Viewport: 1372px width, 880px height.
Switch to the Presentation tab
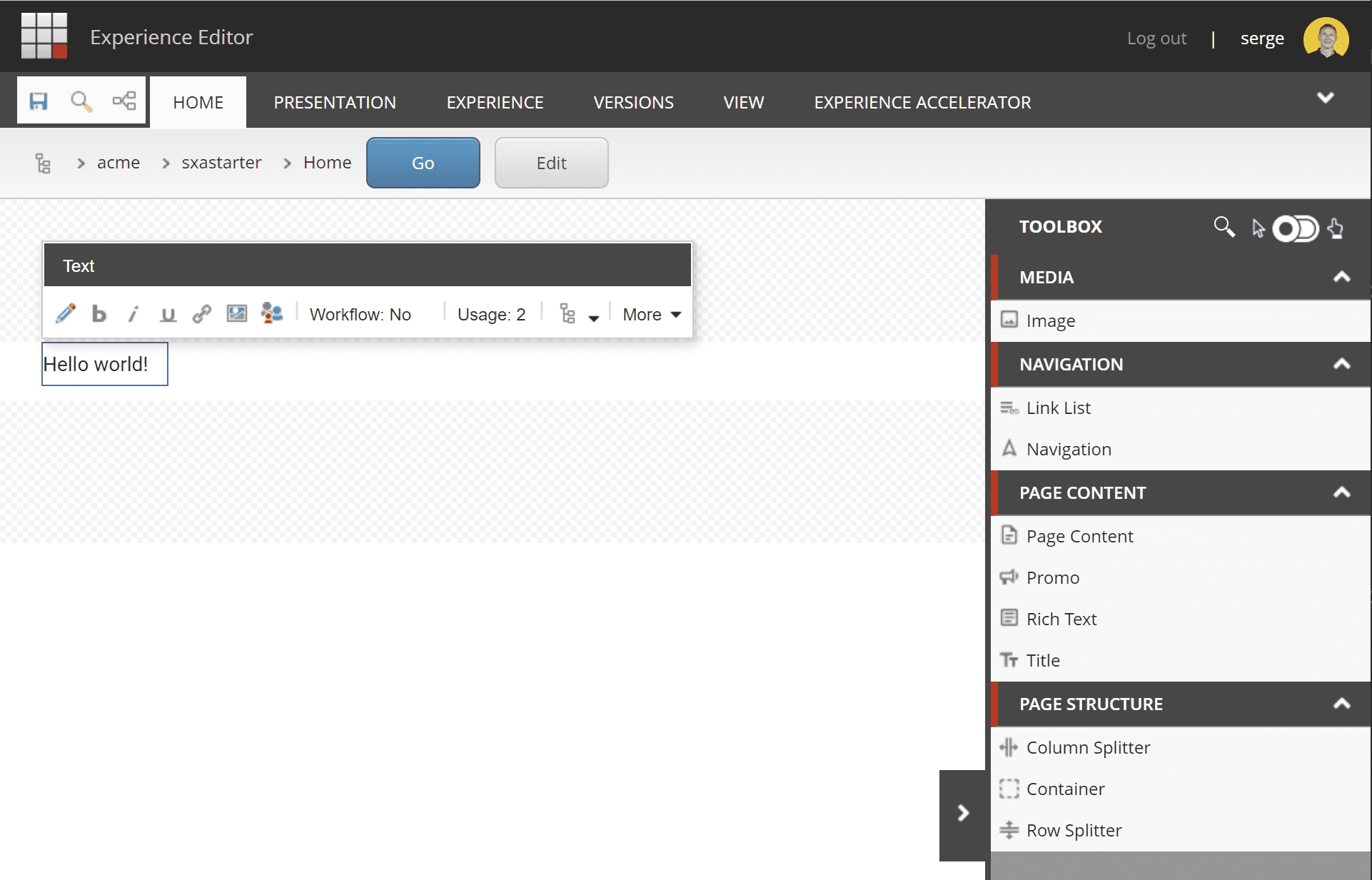335,102
